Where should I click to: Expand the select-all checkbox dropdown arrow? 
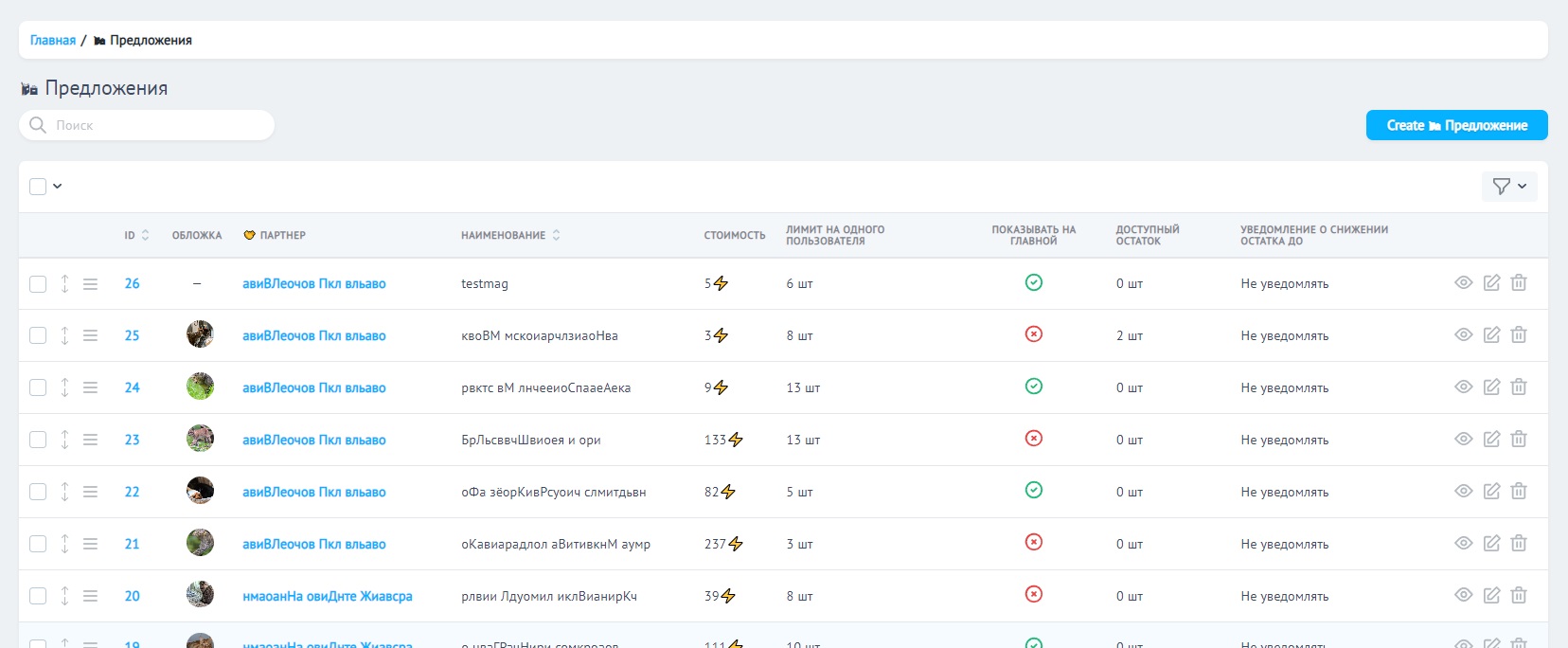[x=58, y=187]
